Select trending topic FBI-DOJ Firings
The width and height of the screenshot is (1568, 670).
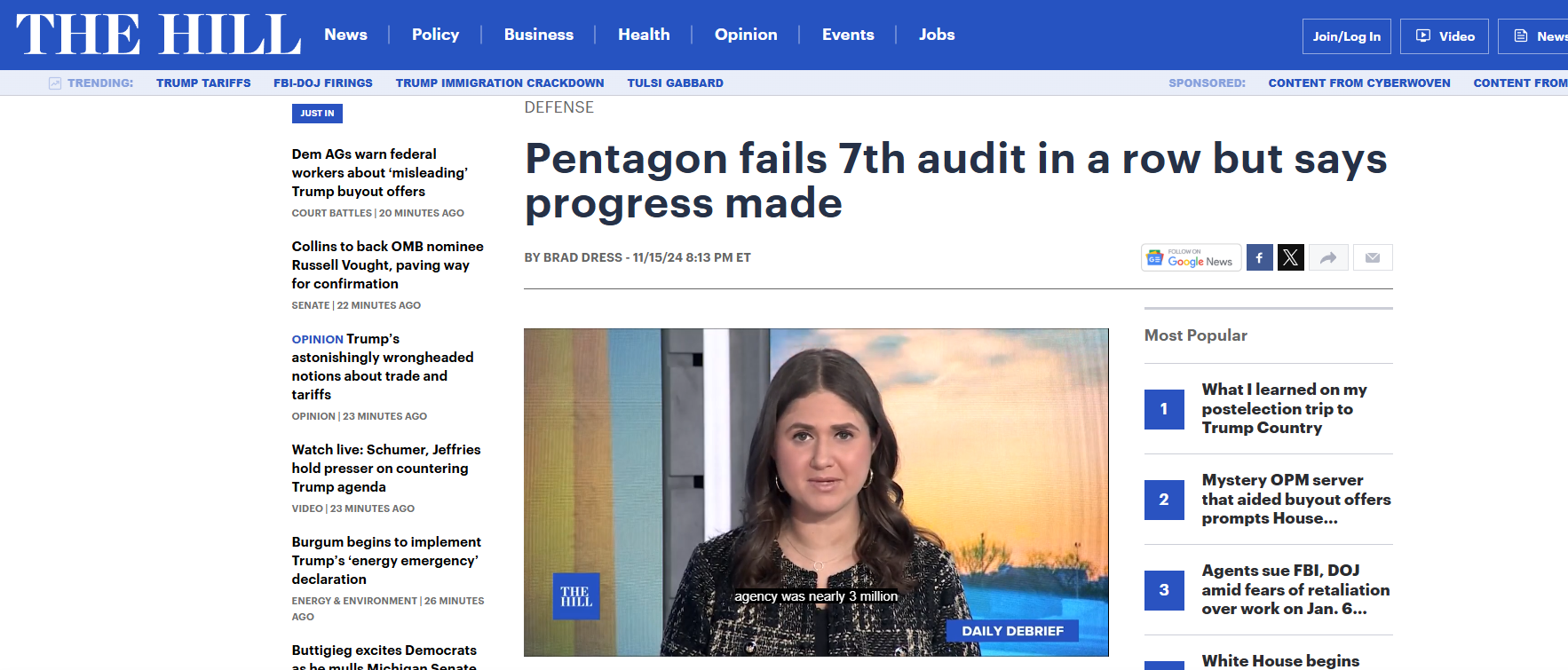(323, 83)
